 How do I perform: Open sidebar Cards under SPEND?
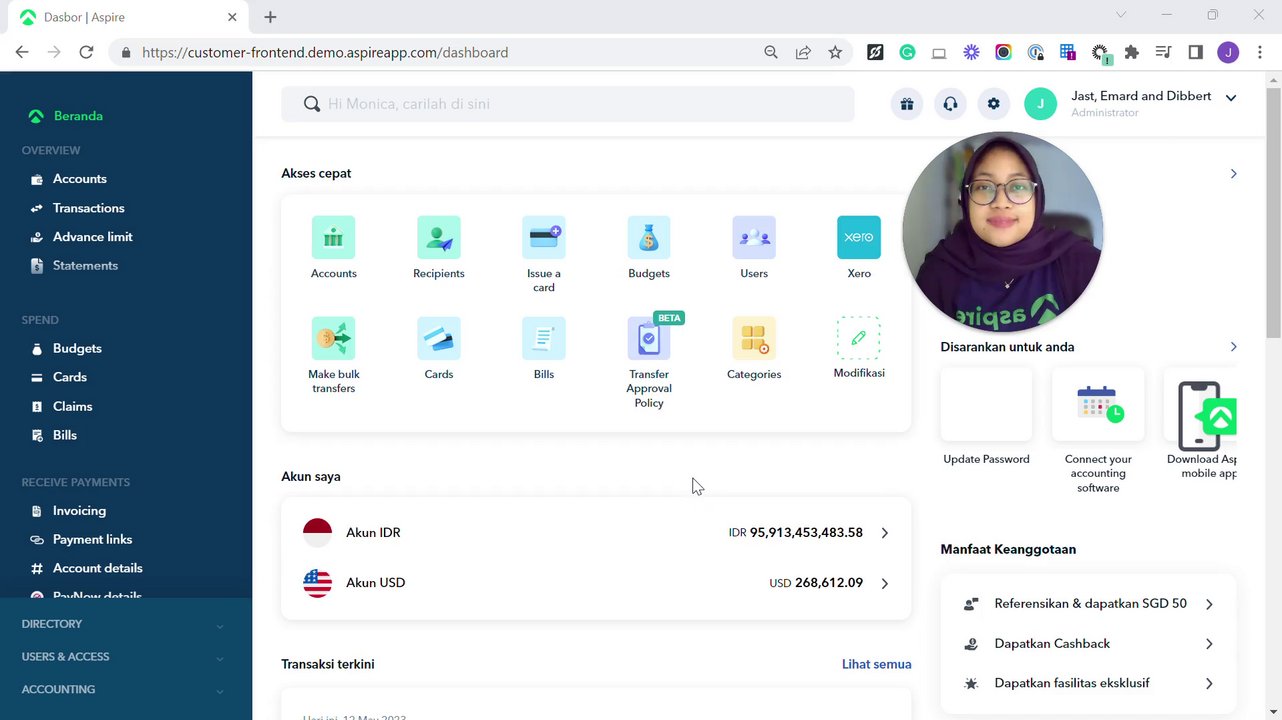(x=70, y=377)
